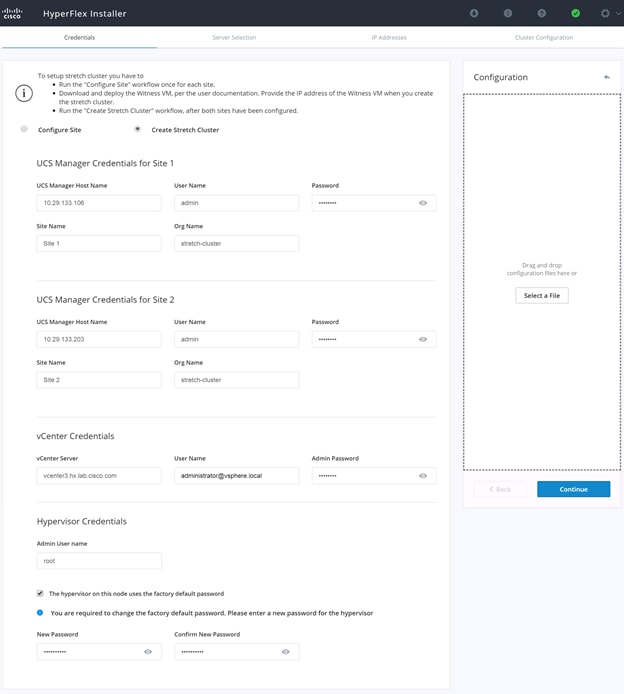Click the green check status icon

click(575, 13)
